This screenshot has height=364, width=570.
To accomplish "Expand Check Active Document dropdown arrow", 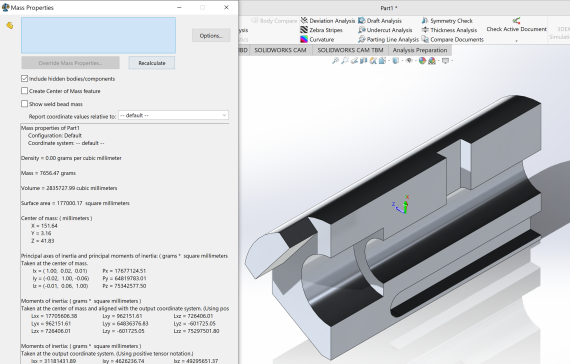I will pos(517,41).
